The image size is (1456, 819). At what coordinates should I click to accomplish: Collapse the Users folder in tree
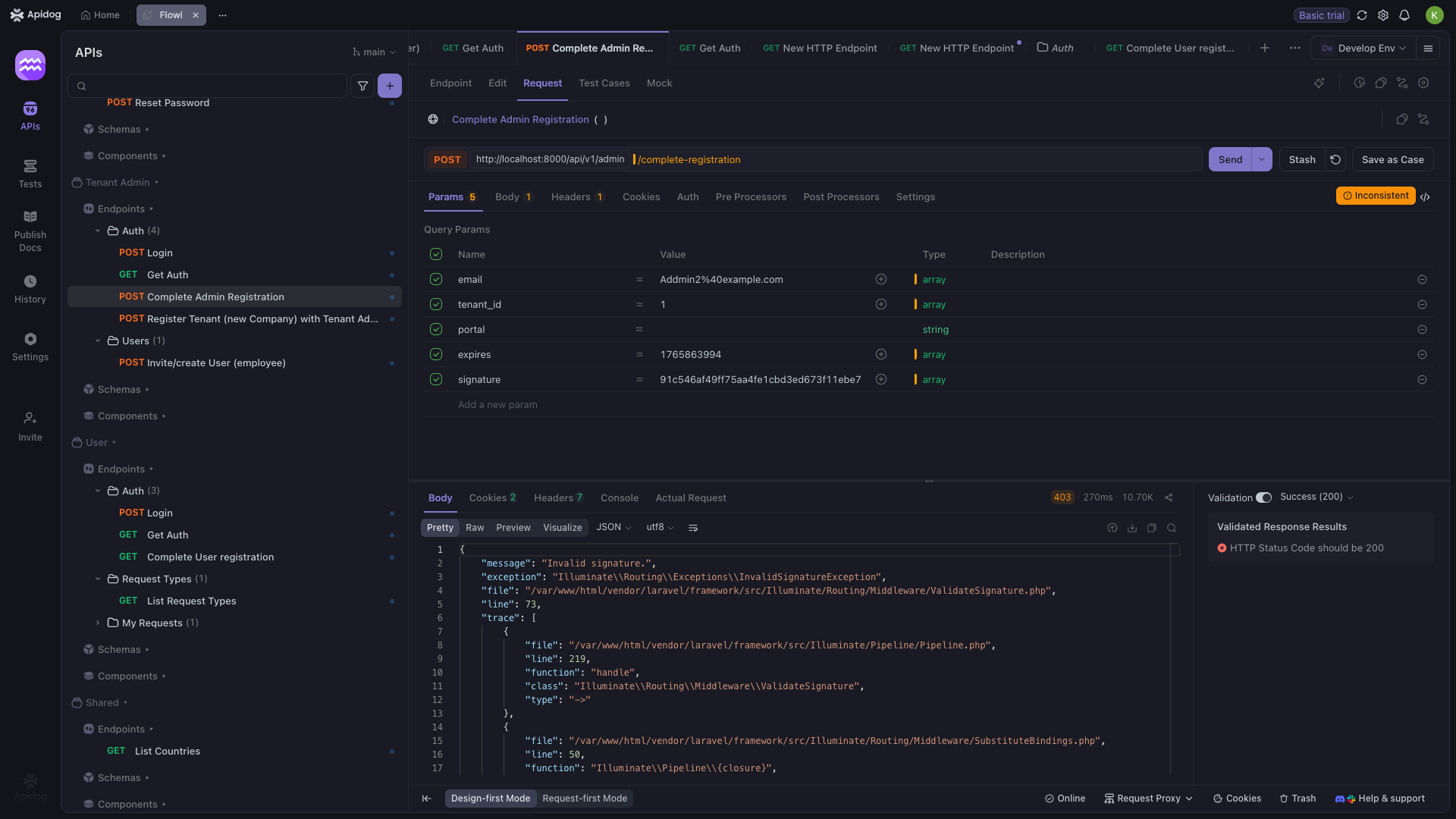click(x=98, y=340)
